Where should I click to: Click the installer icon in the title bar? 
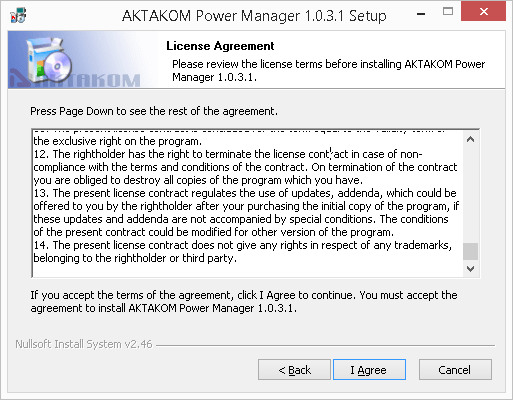(18, 15)
